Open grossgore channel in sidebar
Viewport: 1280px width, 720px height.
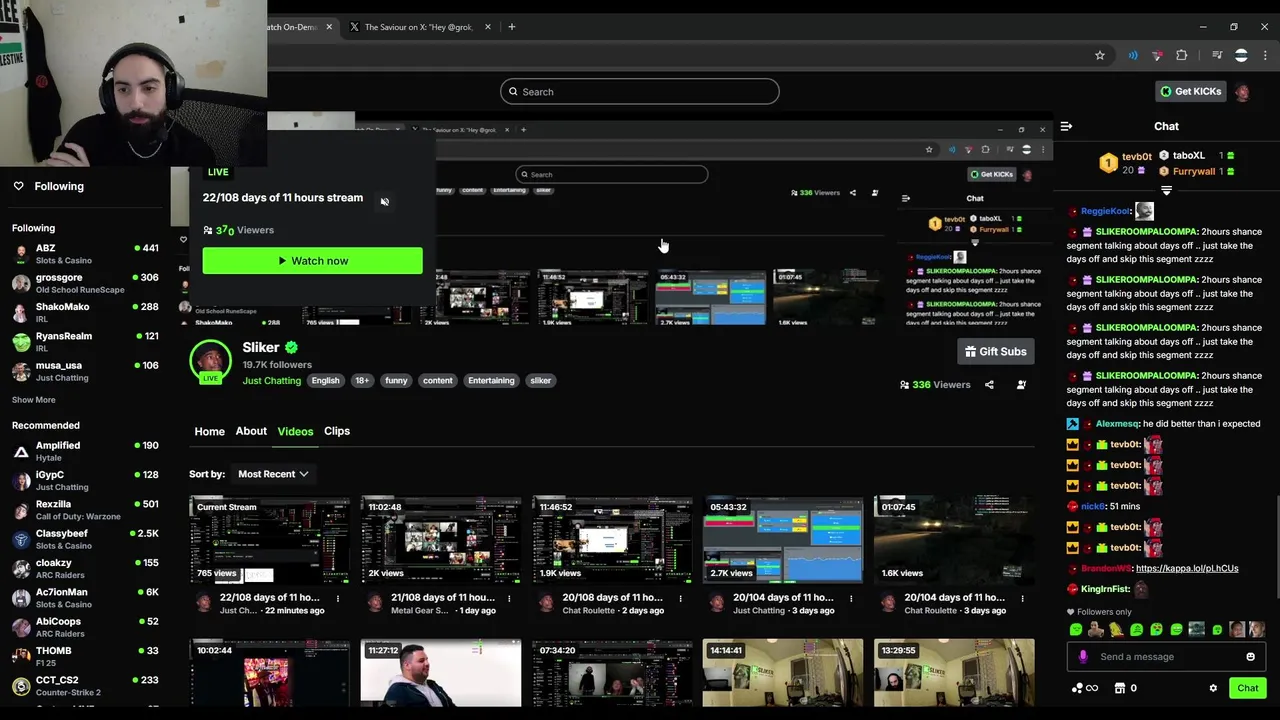85,284
